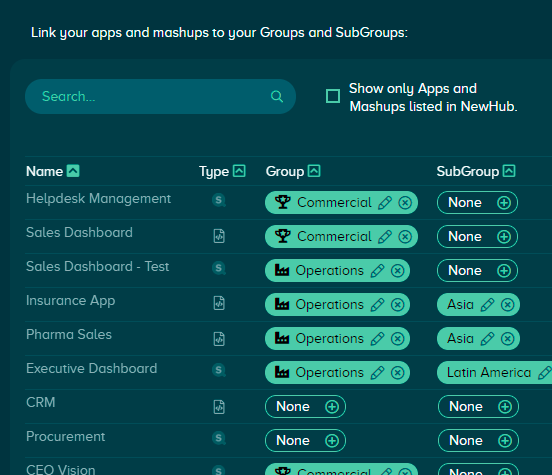Click the search magnifier icon
This screenshot has width=552, height=475.
[277, 96]
